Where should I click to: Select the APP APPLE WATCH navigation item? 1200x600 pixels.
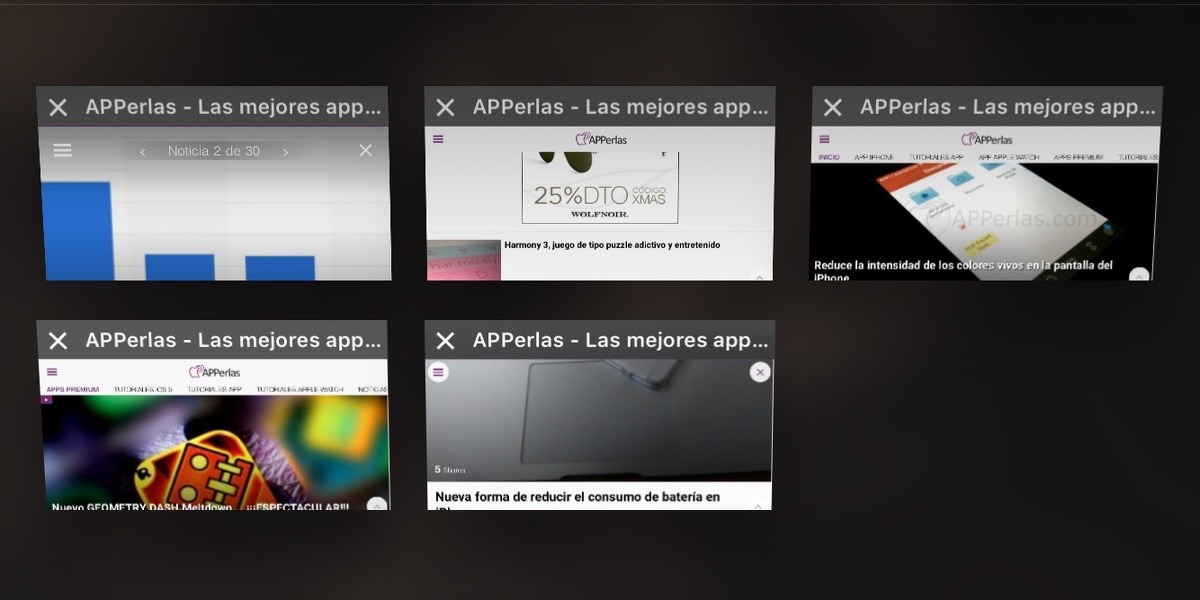tap(1007, 157)
